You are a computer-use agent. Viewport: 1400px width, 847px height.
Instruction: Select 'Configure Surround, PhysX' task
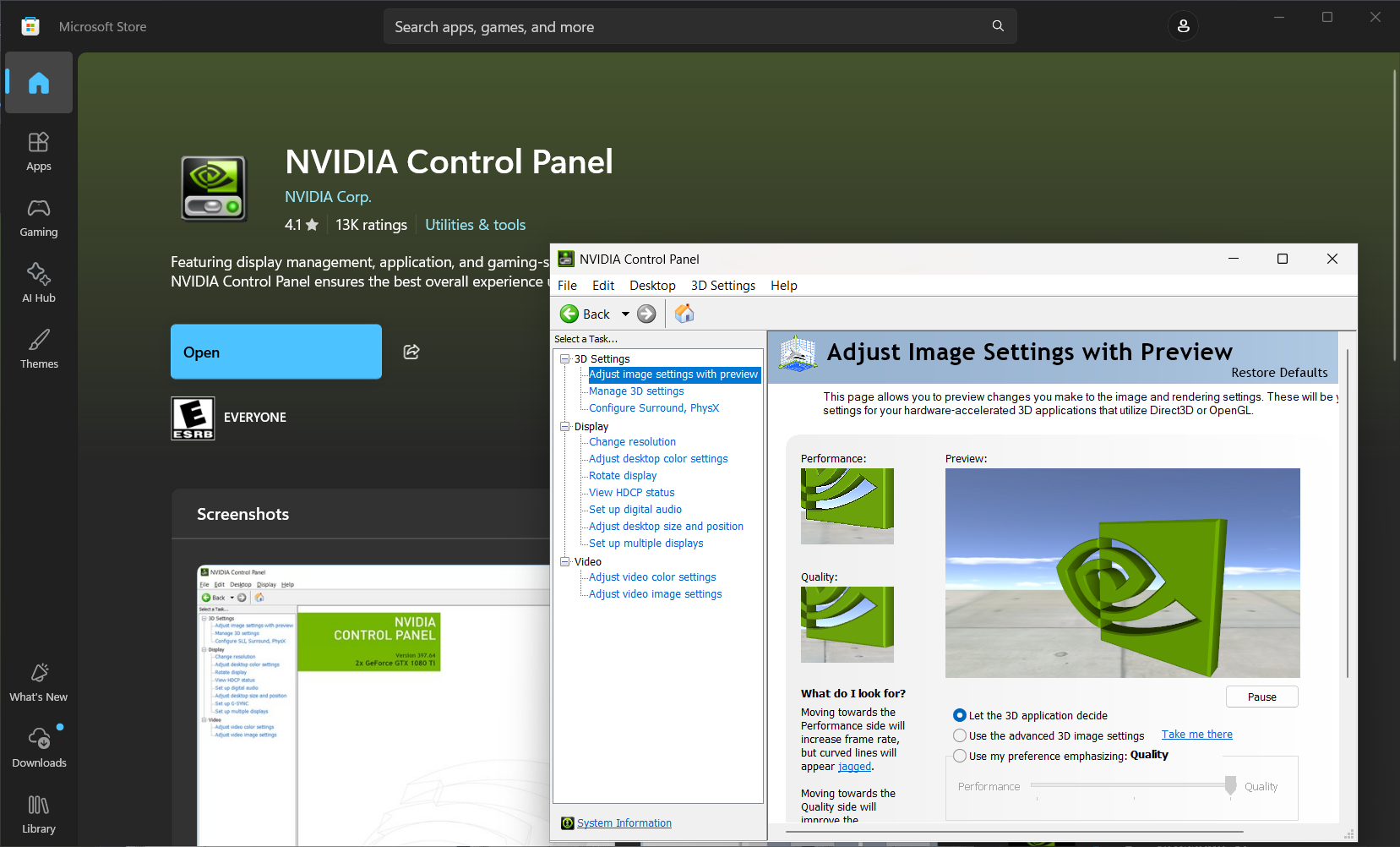[654, 408]
